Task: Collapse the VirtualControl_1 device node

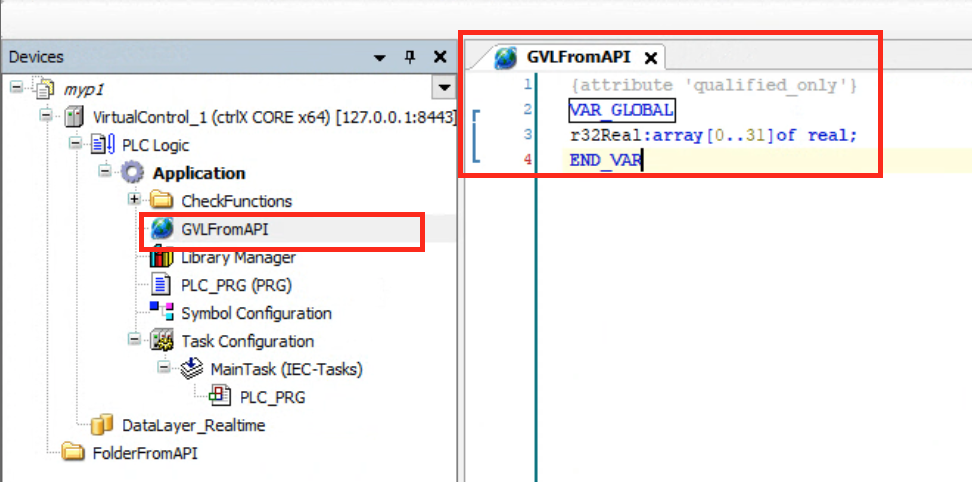Action: [46, 115]
